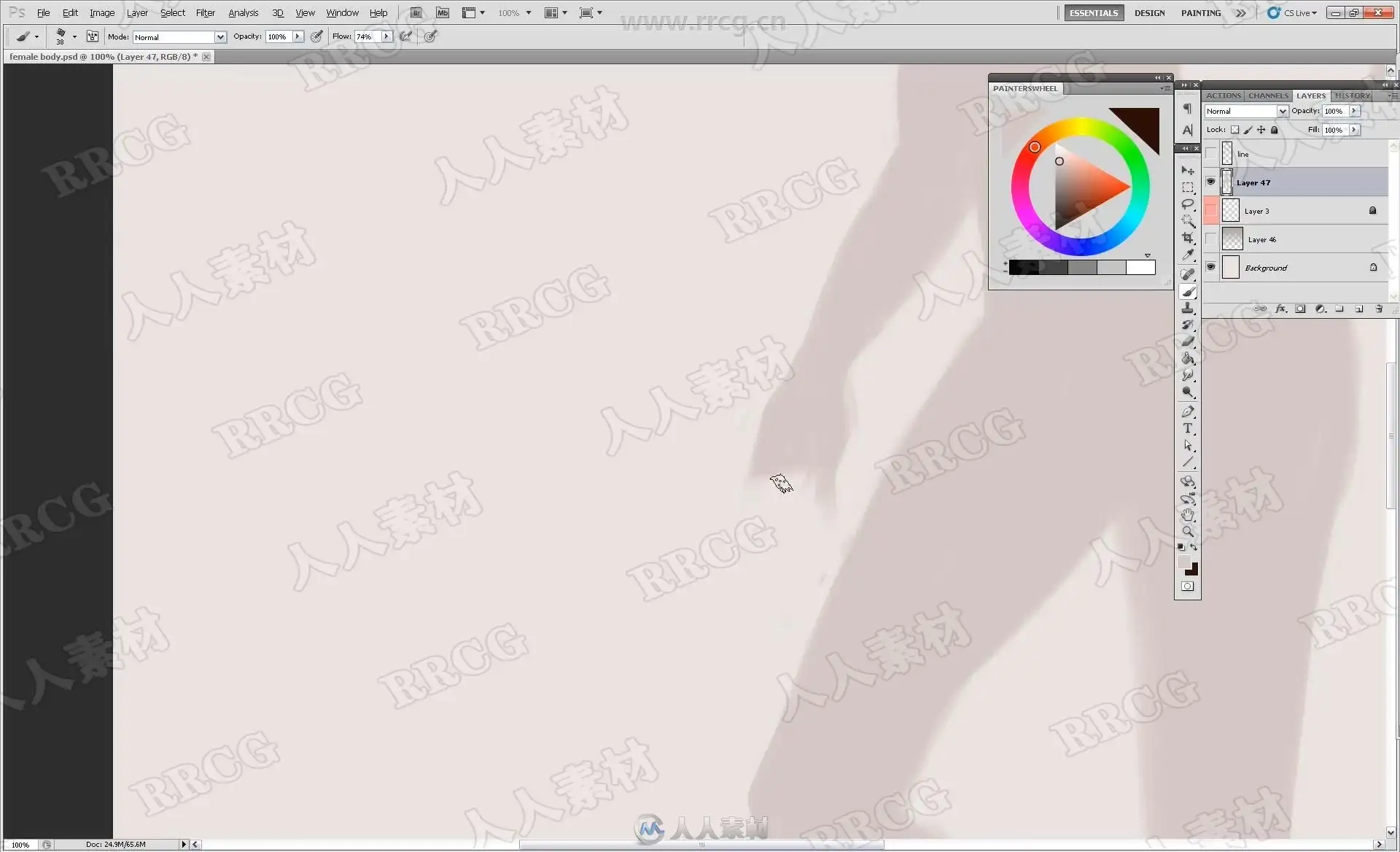Select the Eyedropper tool
This screenshot has height=852, width=1400.
[x=1188, y=255]
